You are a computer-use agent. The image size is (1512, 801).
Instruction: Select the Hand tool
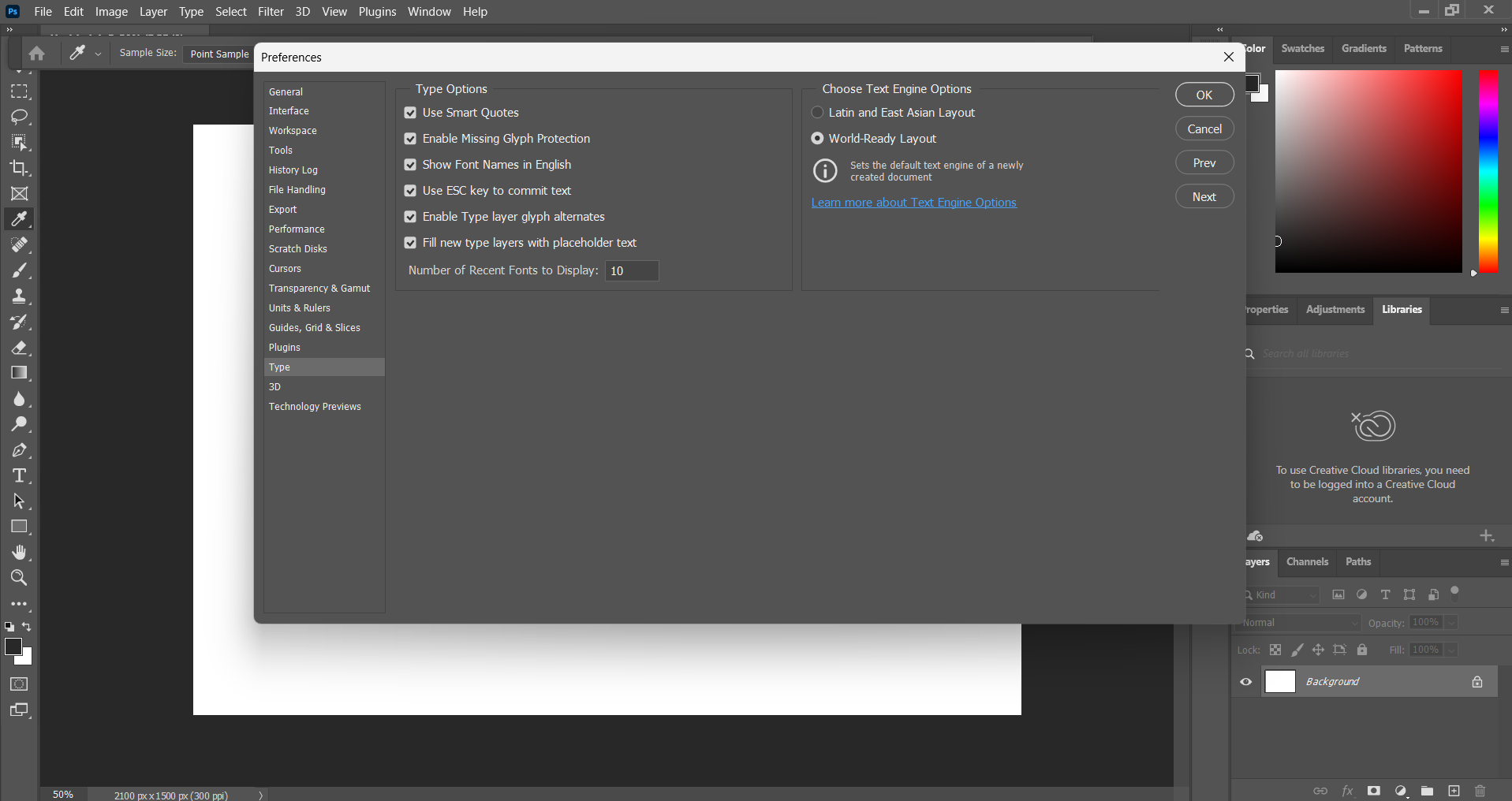[x=20, y=553]
